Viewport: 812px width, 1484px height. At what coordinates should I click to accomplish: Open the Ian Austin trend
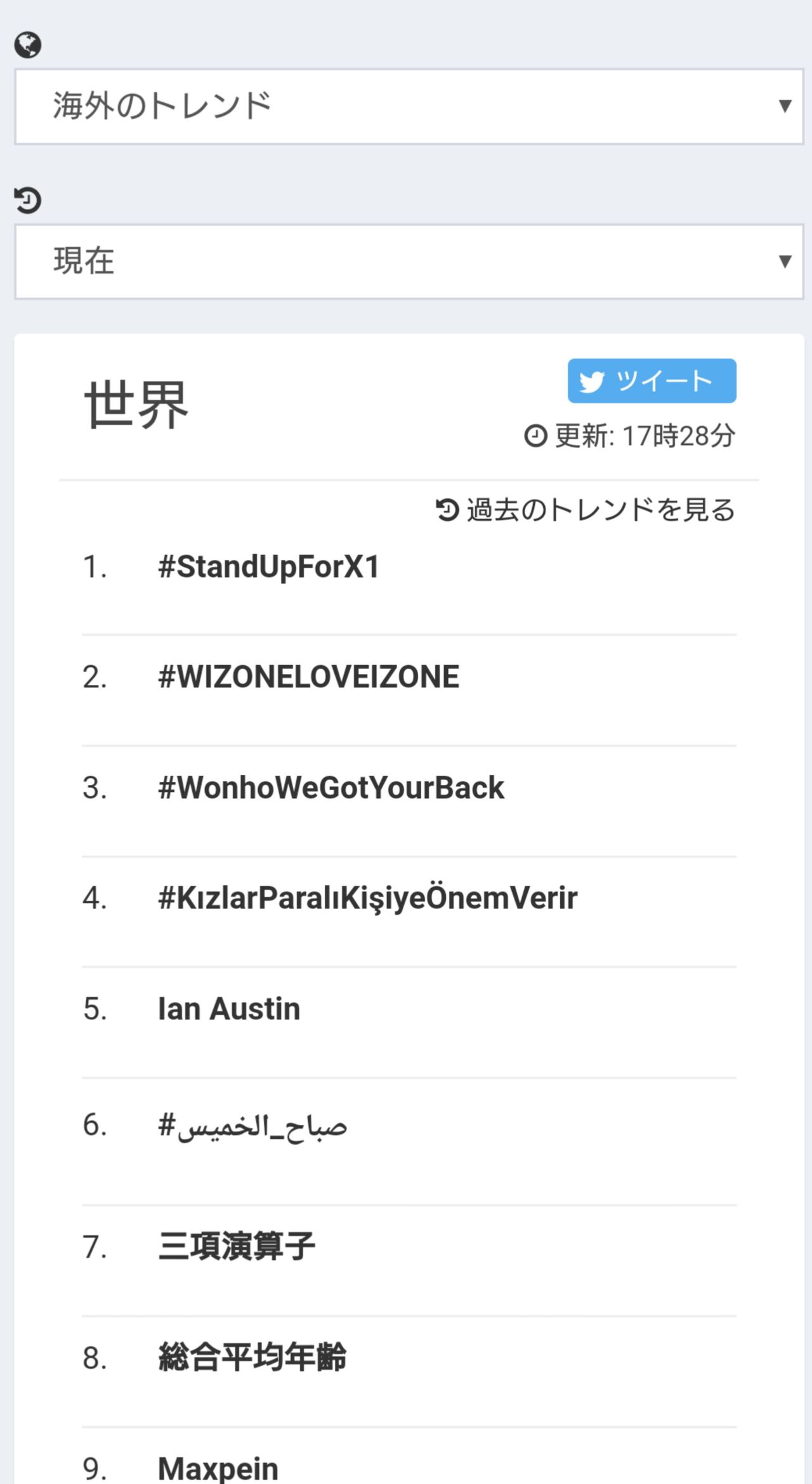click(x=229, y=1009)
